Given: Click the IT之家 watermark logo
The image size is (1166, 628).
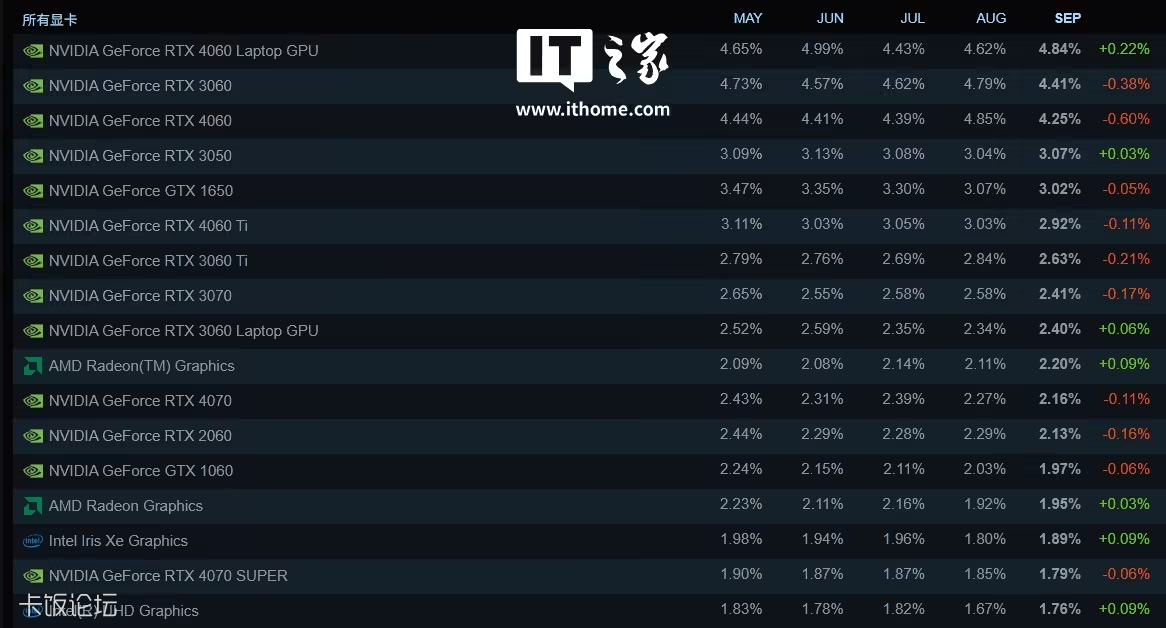Looking at the screenshot, I should [x=592, y=59].
